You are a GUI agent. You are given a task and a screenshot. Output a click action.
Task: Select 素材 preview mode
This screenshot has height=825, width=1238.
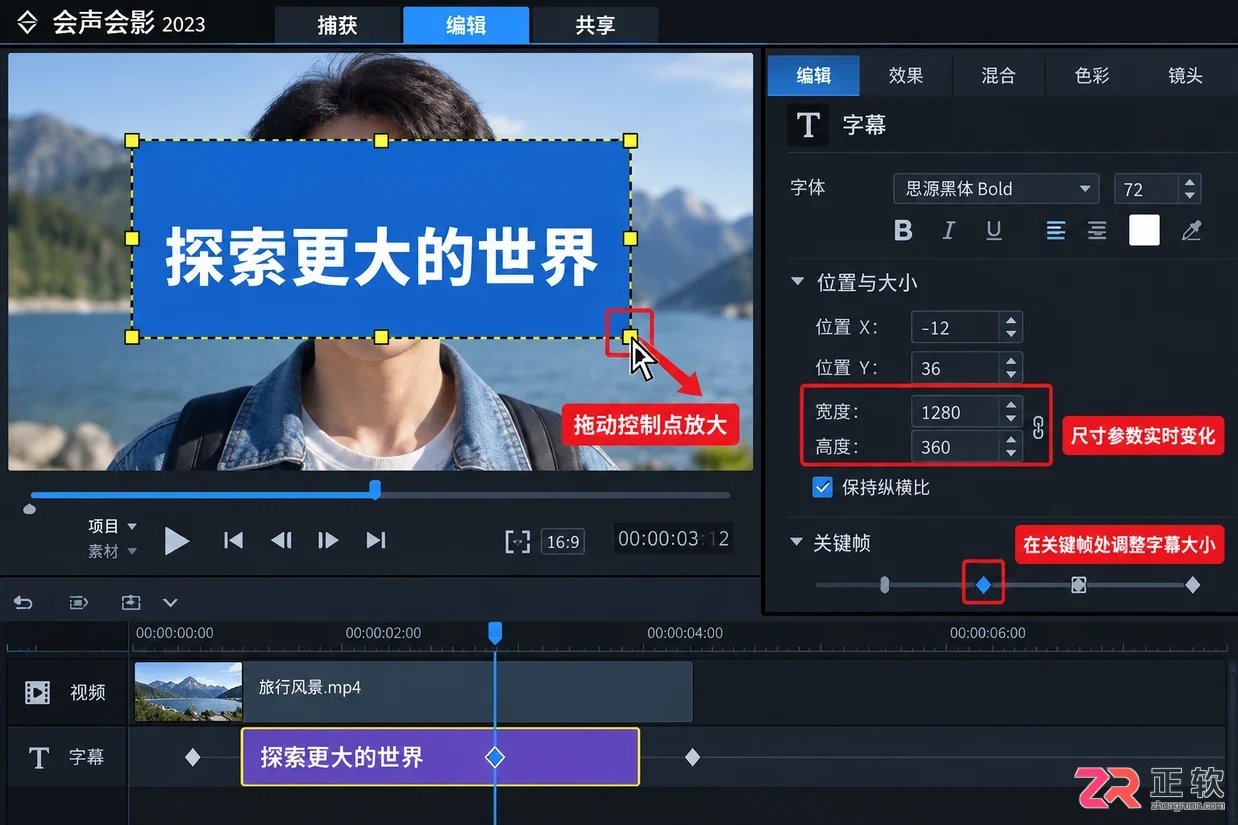[112, 551]
